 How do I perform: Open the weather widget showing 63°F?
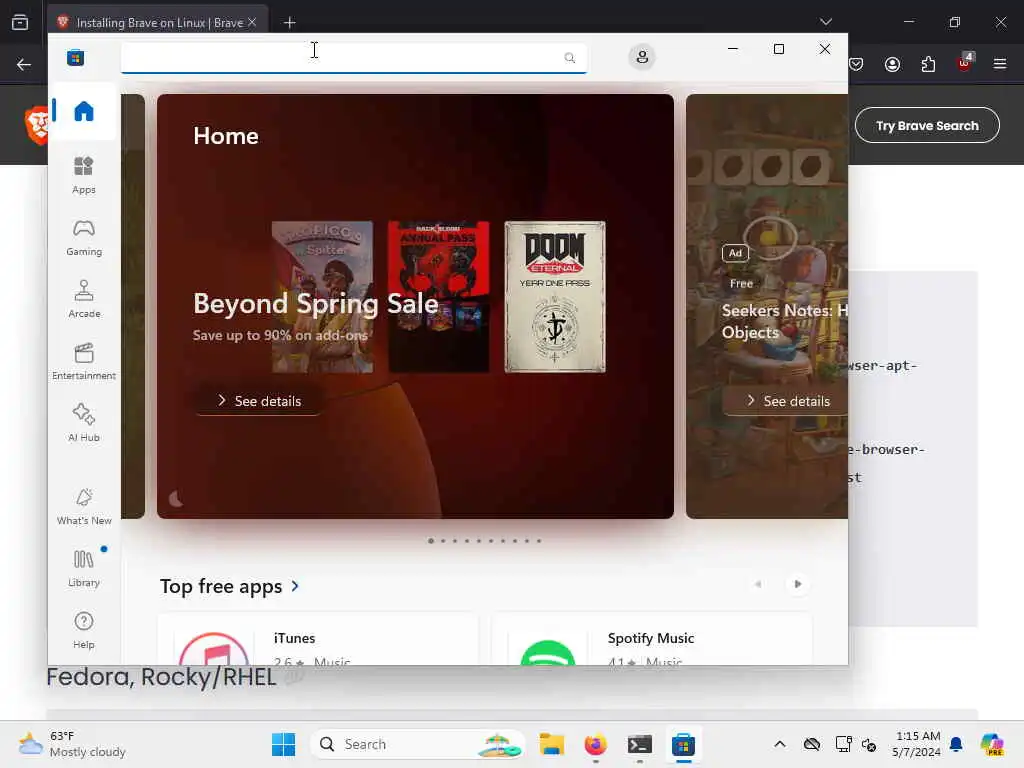(72, 744)
